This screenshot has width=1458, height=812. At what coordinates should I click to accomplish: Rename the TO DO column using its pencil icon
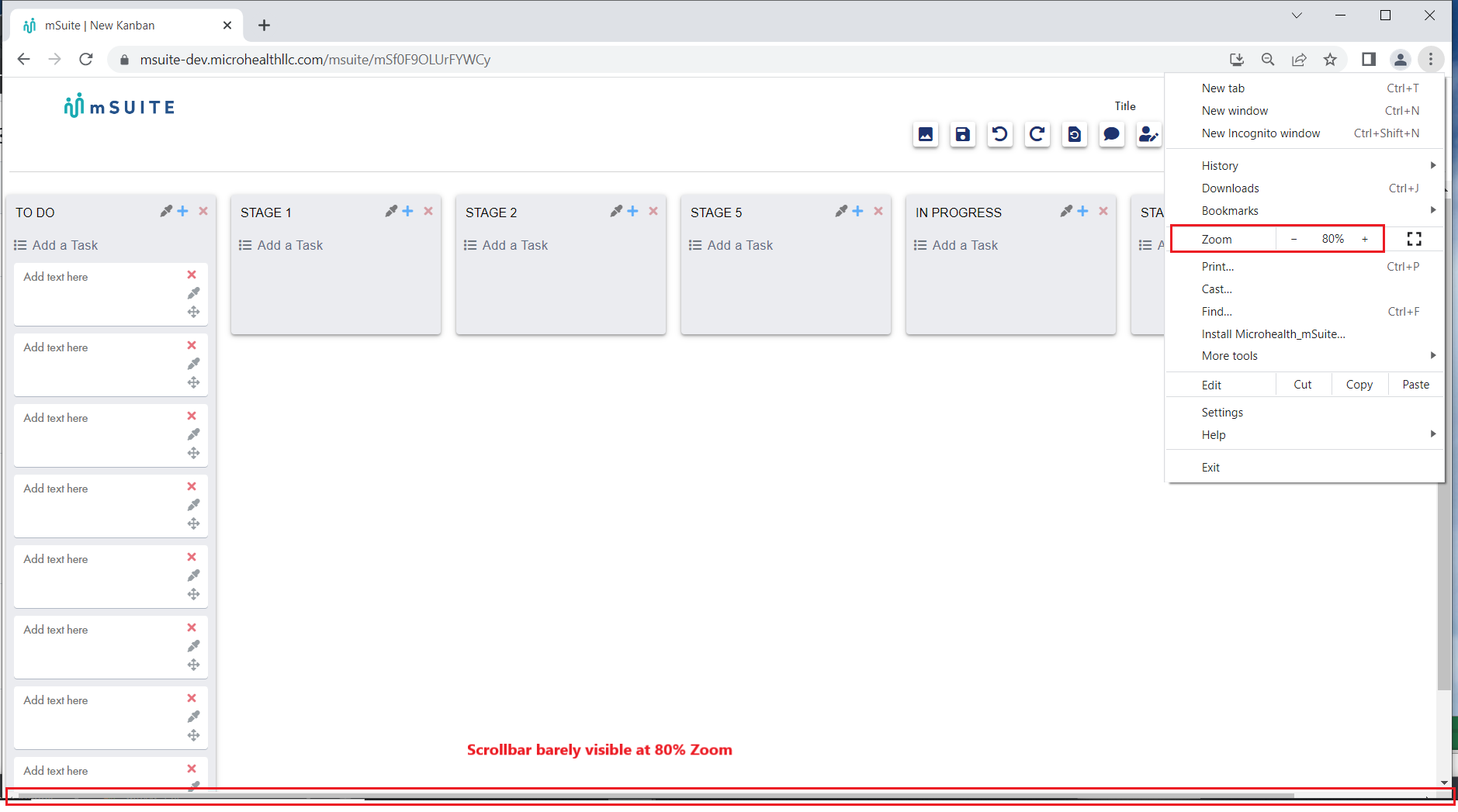coord(165,210)
